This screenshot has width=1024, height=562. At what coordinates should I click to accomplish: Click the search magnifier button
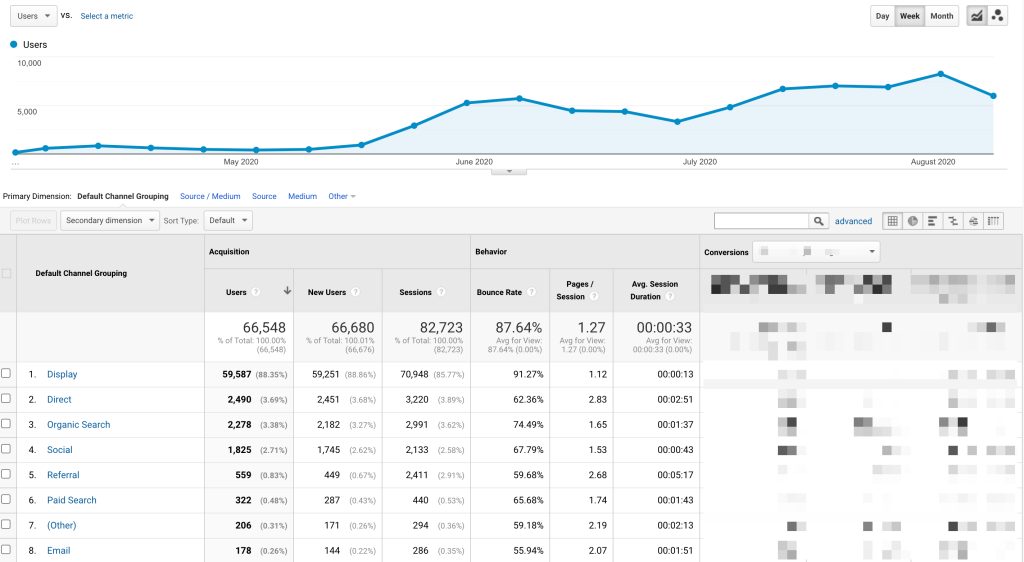[818, 221]
